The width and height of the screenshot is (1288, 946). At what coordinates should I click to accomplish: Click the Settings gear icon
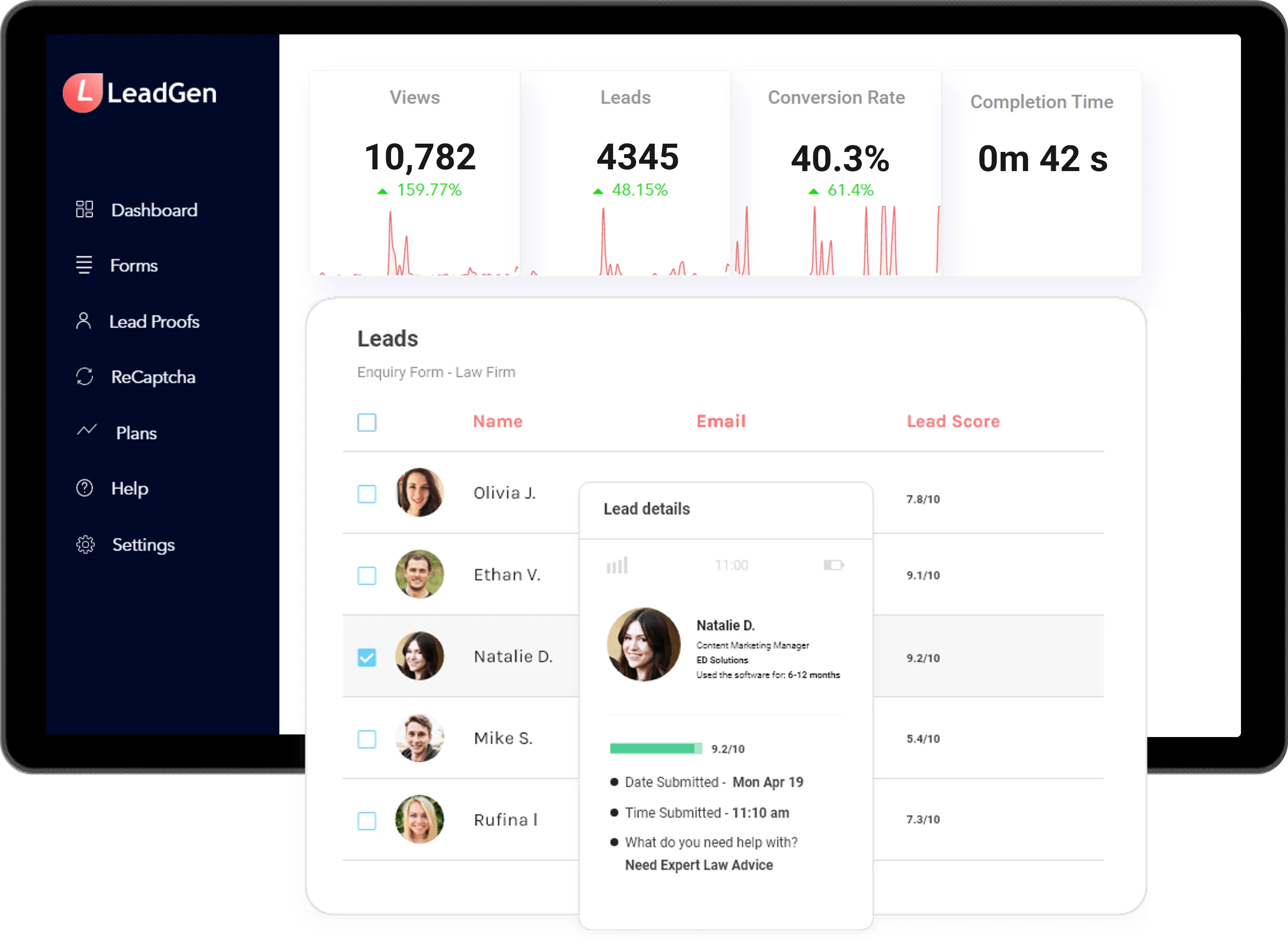(x=85, y=544)
